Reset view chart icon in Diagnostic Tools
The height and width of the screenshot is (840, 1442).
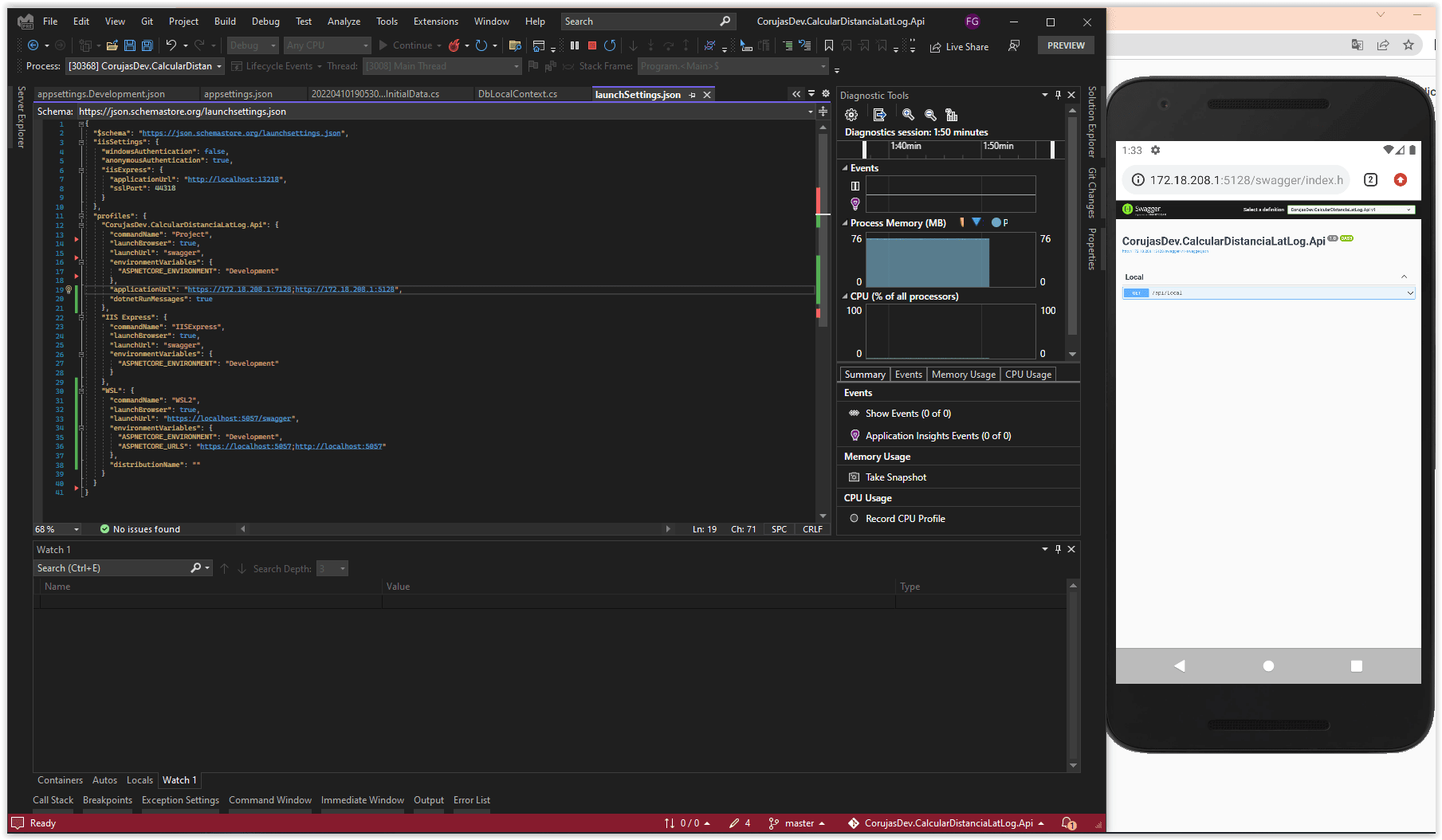point(951,115)
